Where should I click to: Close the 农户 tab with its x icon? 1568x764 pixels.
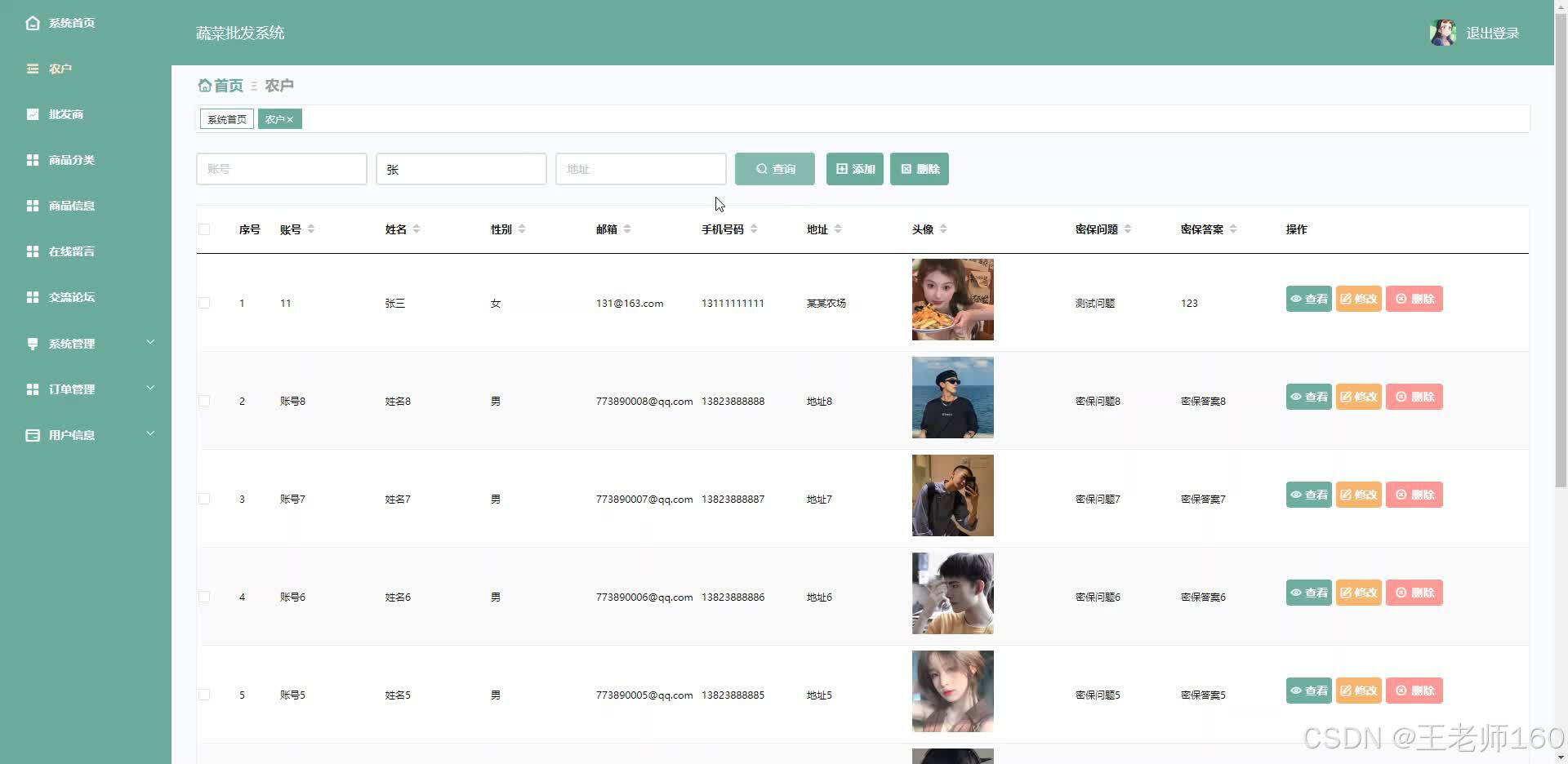click(290, 120)
